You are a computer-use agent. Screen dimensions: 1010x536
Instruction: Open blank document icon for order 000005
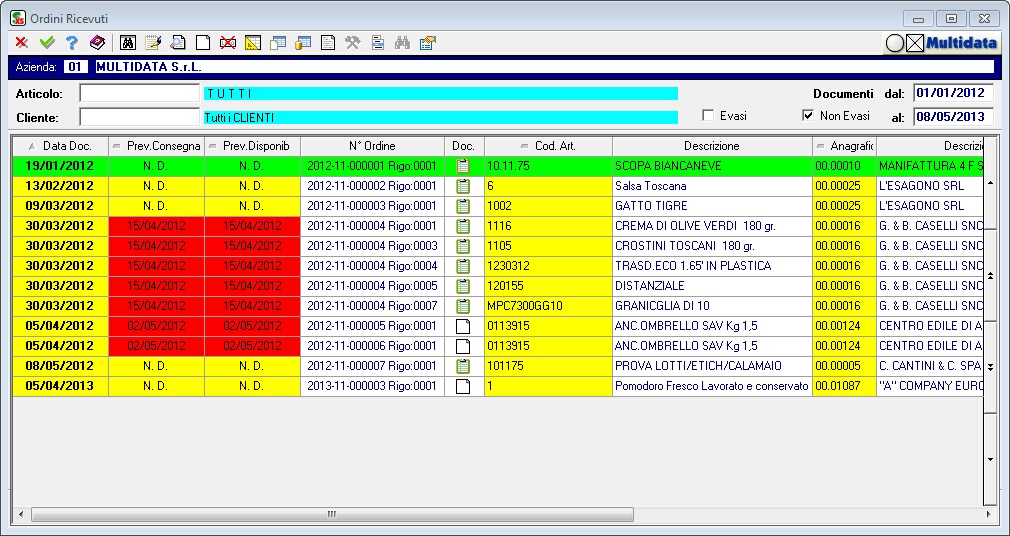tap(463, 326)
